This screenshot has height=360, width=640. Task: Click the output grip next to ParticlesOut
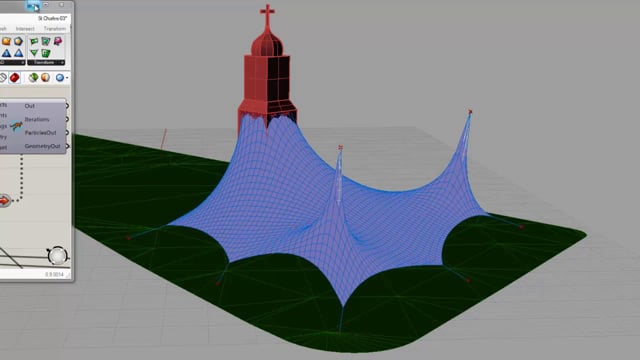67,133
